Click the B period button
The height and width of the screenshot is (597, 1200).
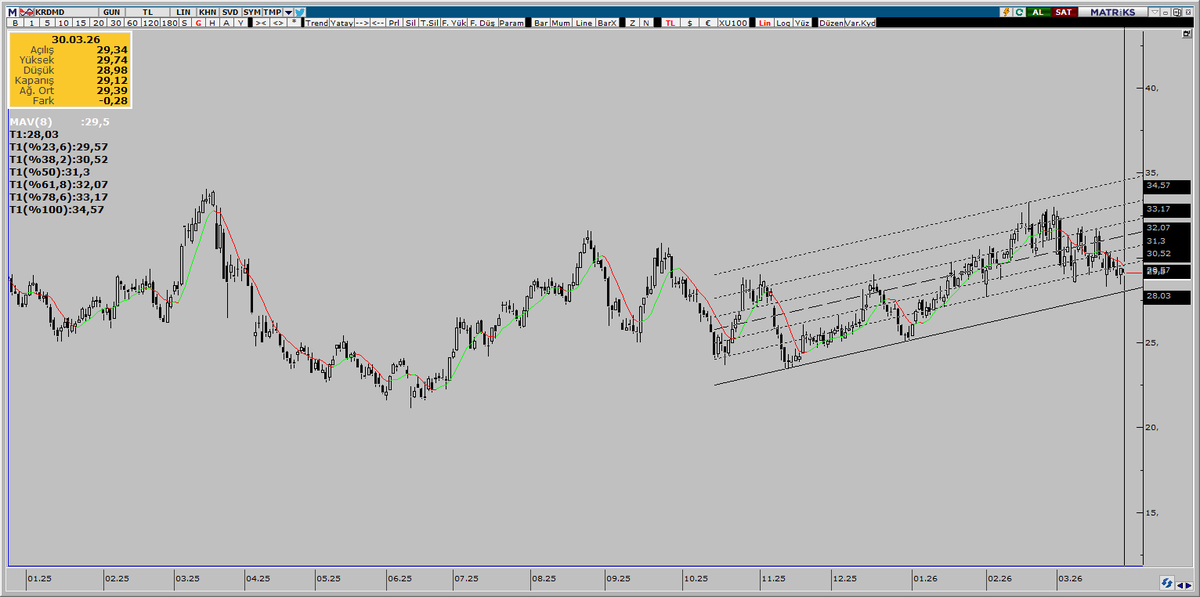pos(15,23)
